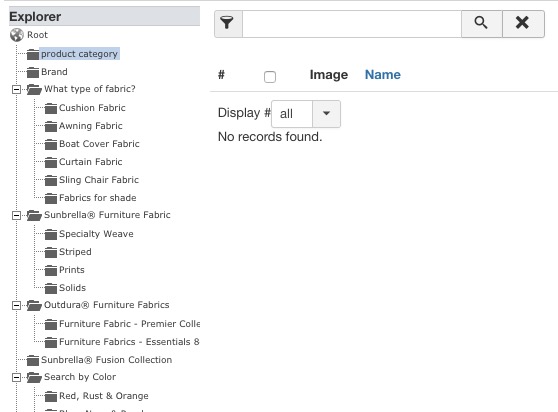Click the Prints folder icon
Viewport: 558px width, 412px height.
coord(51,270)
